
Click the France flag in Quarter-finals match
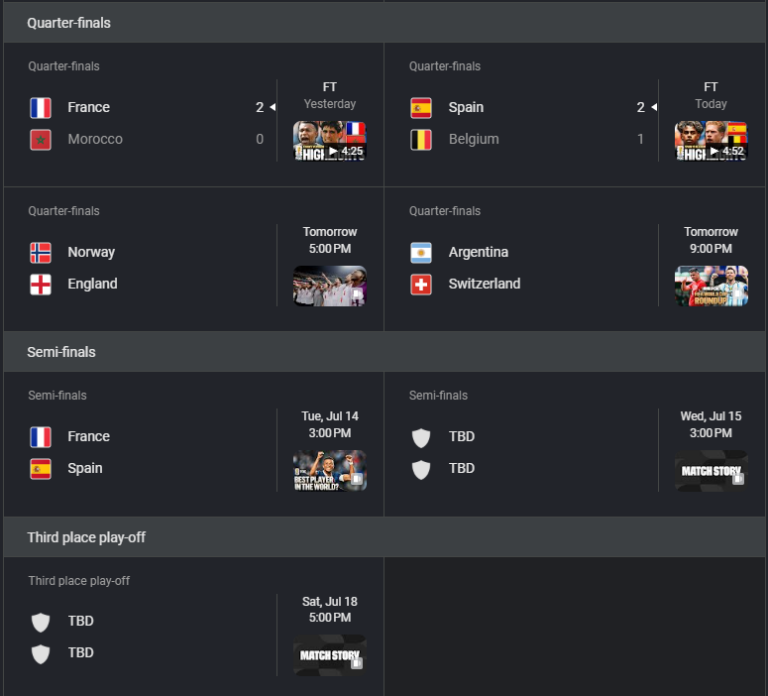point(41,108)
